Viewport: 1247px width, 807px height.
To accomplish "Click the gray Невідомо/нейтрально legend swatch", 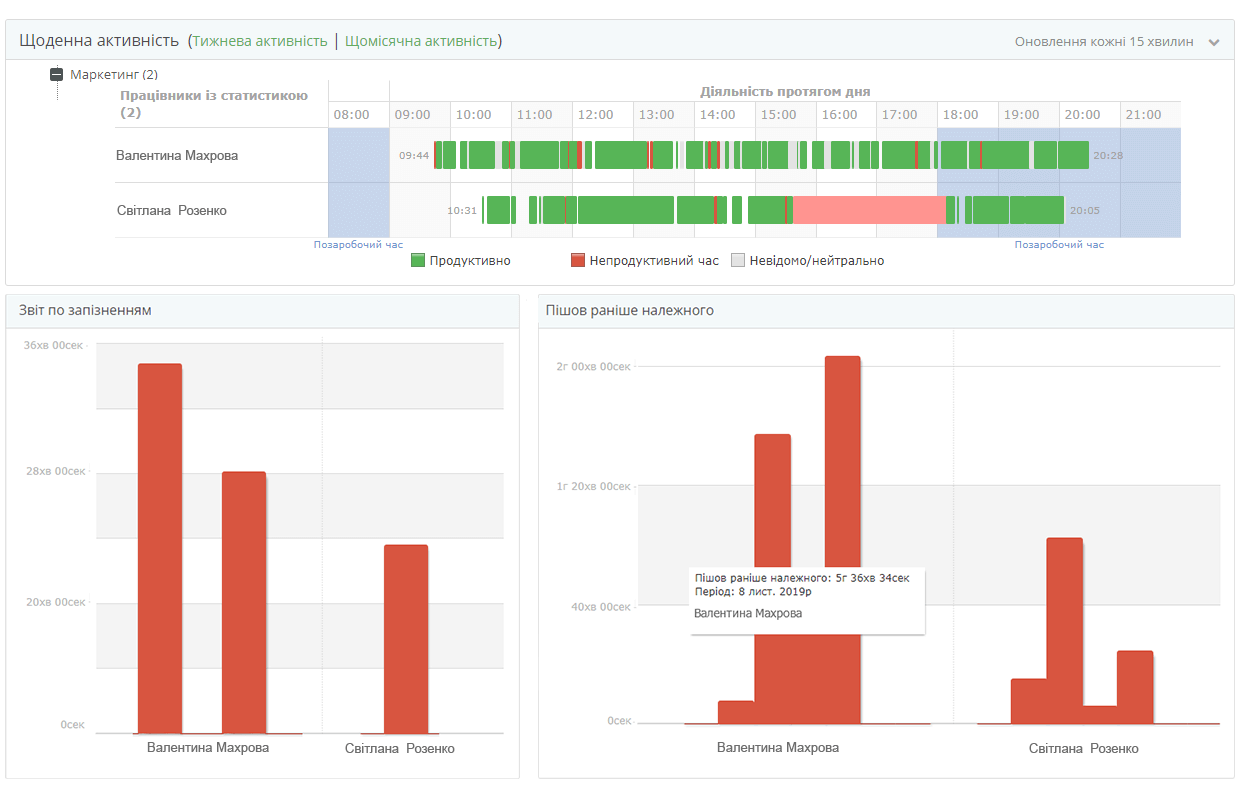I will (738, 261).
